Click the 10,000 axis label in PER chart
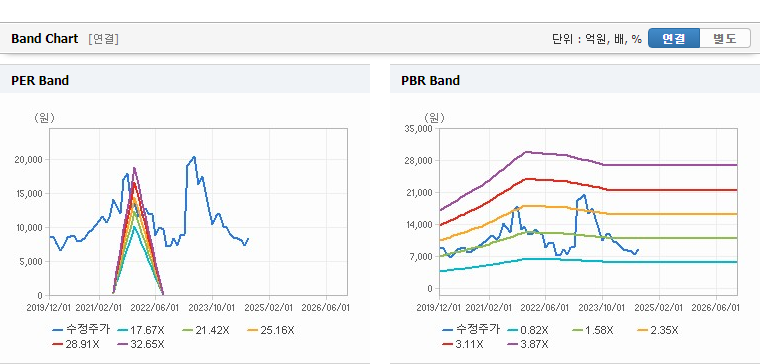 [30, 227]
